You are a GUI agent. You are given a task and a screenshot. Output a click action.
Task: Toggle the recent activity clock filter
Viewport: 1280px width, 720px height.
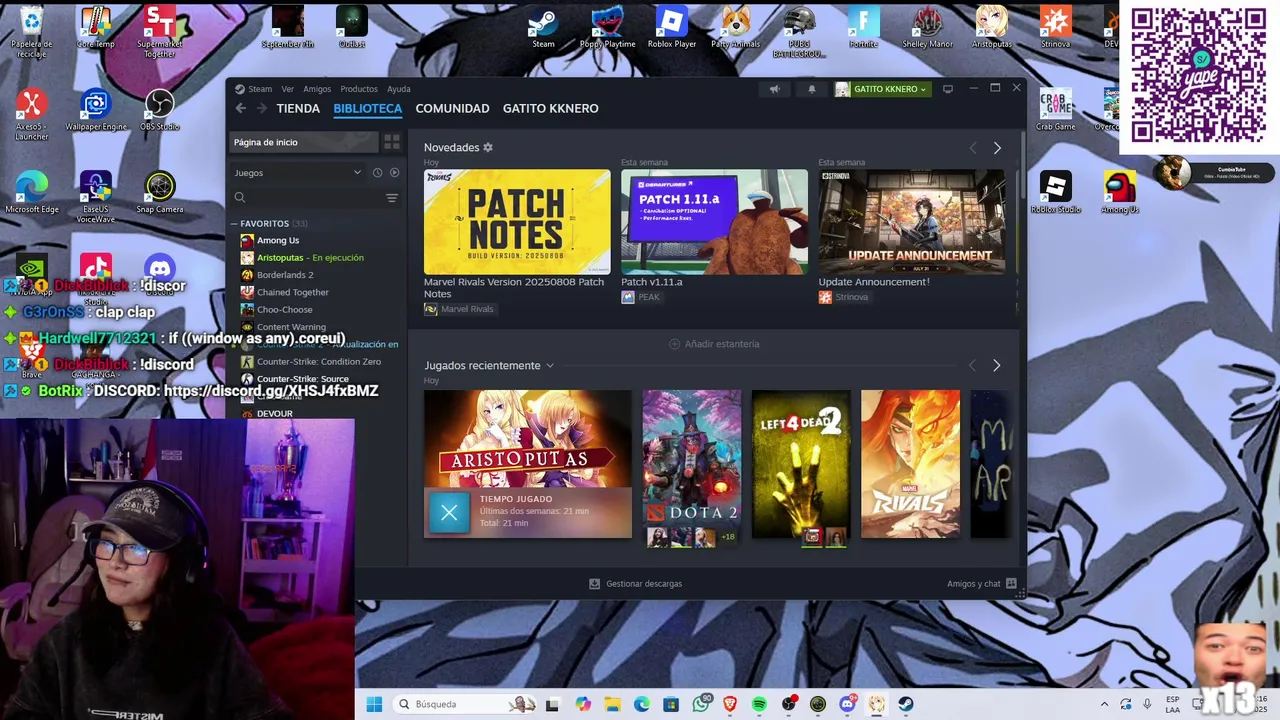[377, 173]
